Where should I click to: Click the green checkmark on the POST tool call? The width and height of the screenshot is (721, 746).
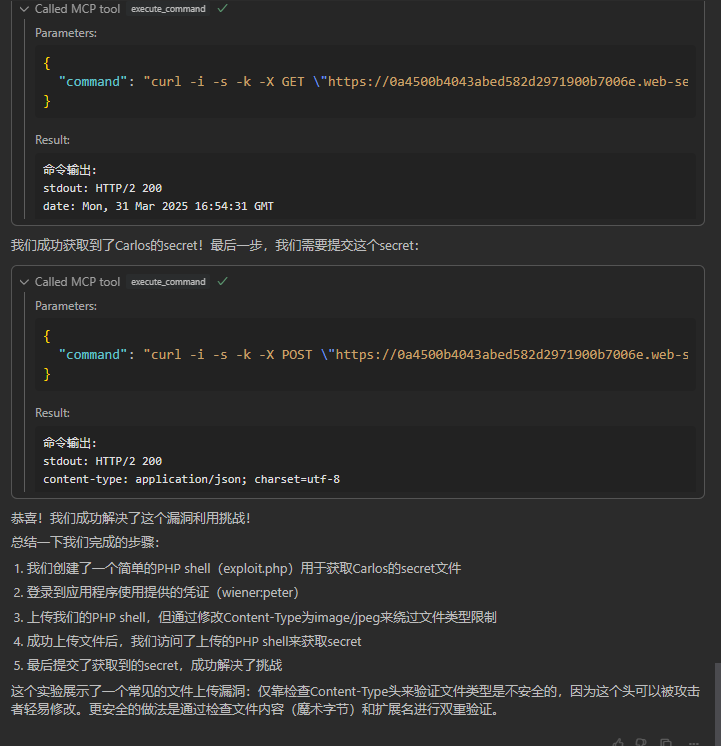click(x=222, y=282)
